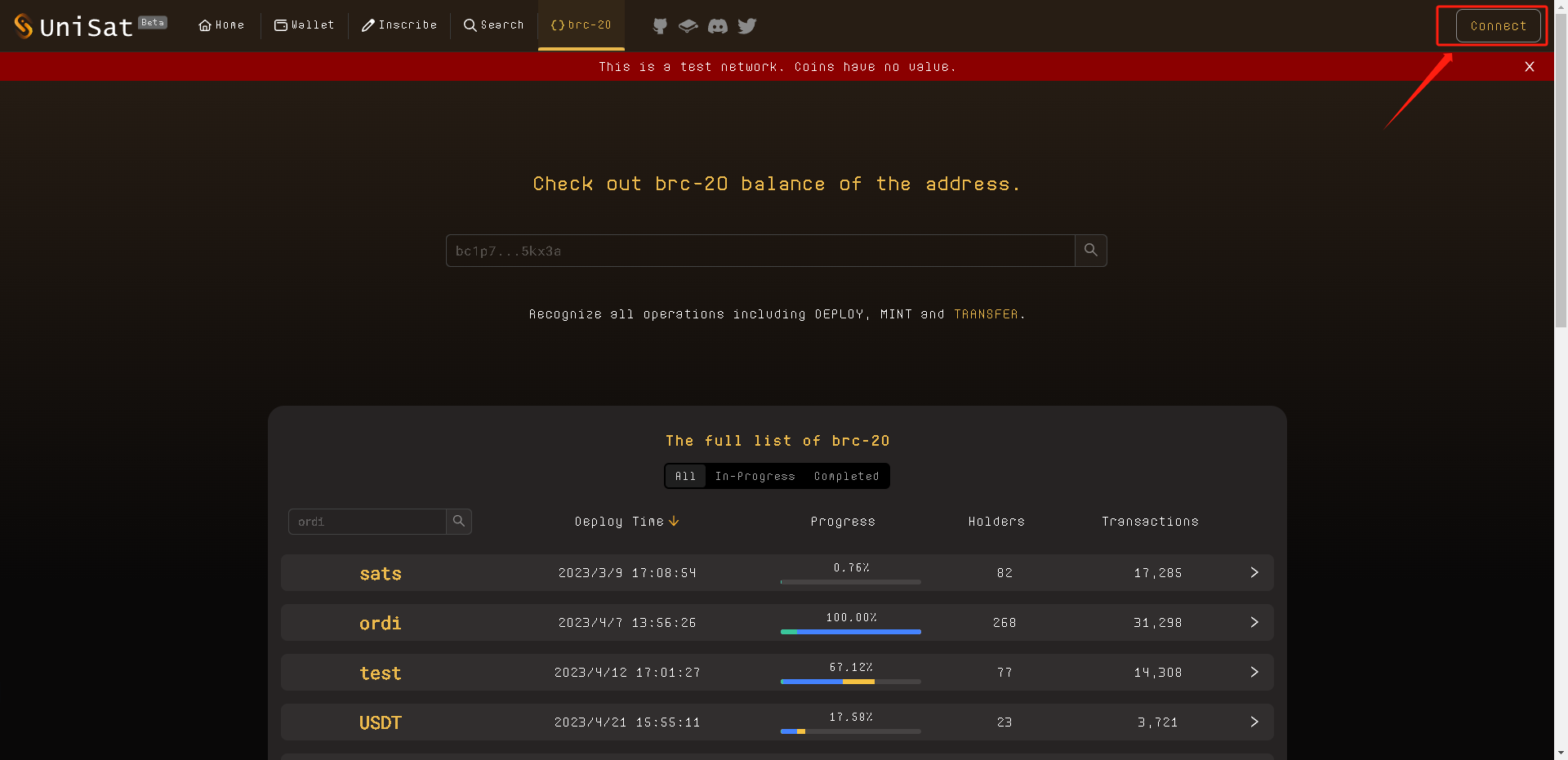Focus the brc-20 address input field
Screen dimensions: 1568x760
coord(759,251)
